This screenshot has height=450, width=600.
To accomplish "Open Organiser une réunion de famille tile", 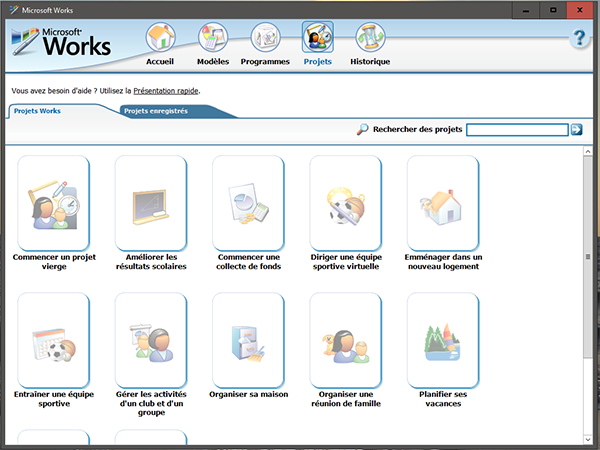I will pos(346,341).
